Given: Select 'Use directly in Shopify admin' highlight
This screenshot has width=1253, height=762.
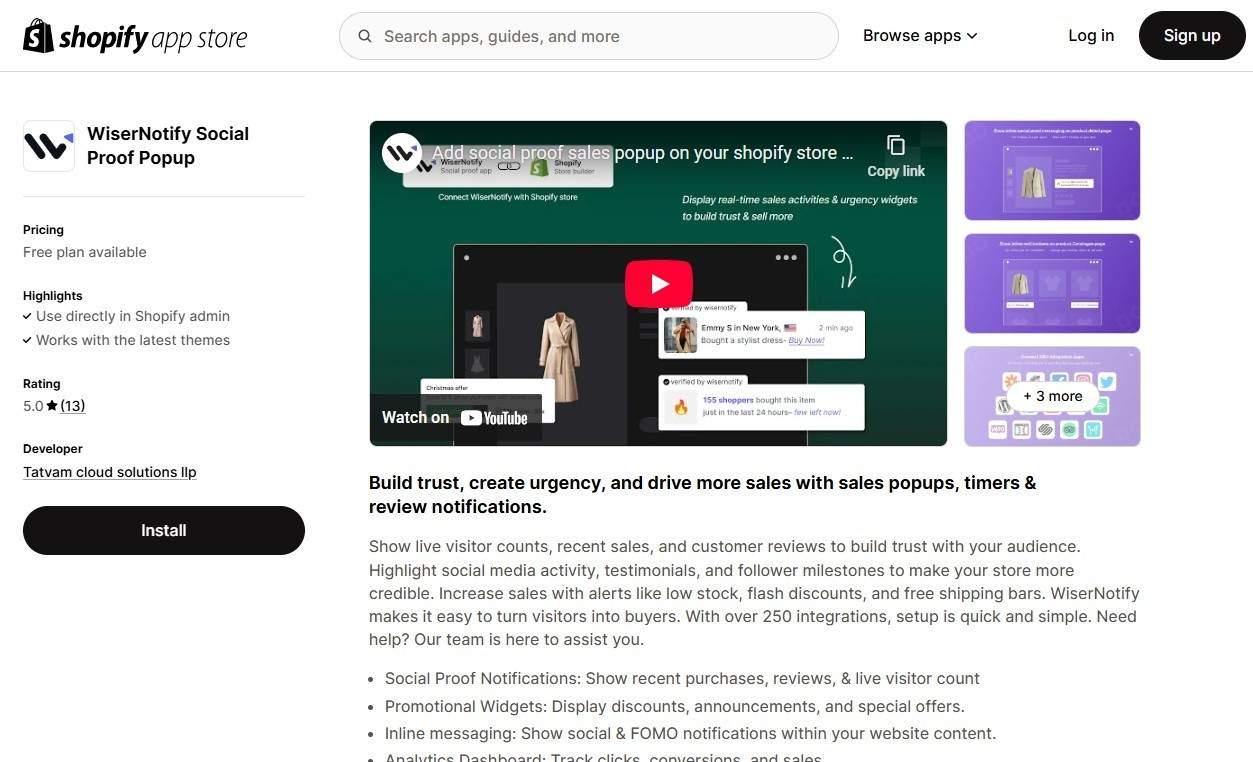Looking at the screenshot, I should pos(133,316).
